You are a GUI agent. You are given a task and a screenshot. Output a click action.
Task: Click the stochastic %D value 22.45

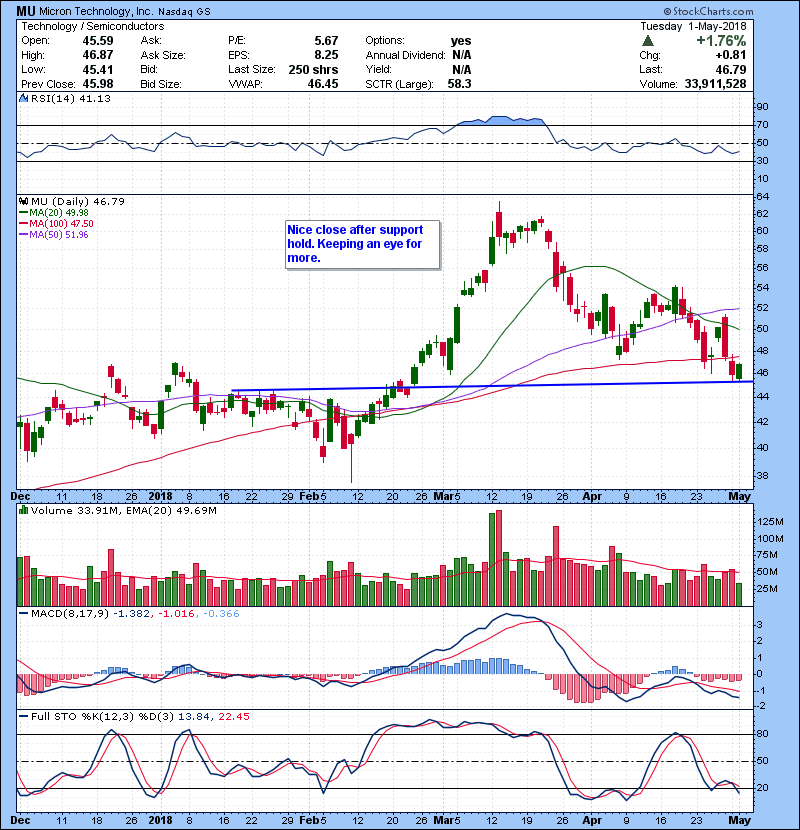click(233, 716)
